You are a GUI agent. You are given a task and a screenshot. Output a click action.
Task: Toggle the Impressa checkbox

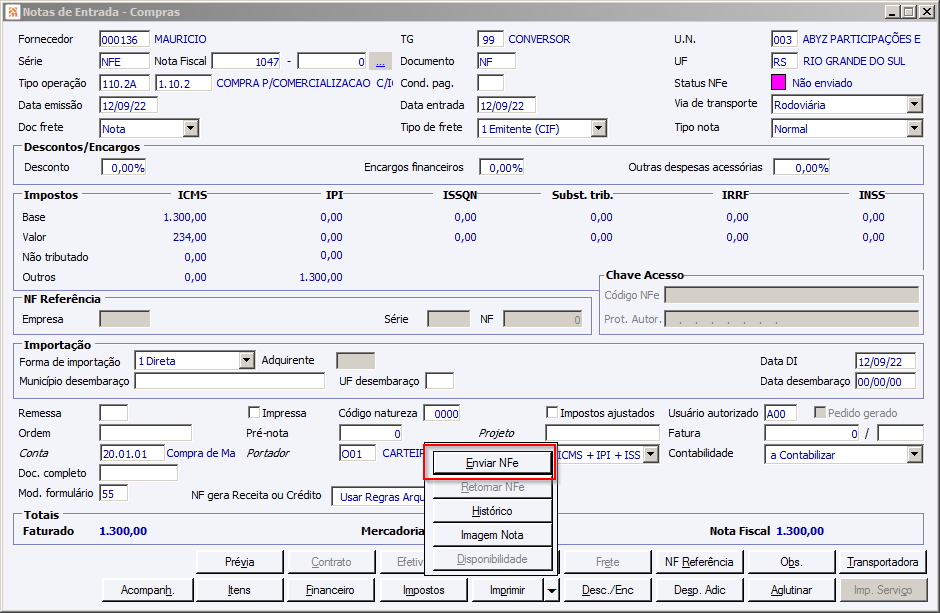click(x=254, y=412)
